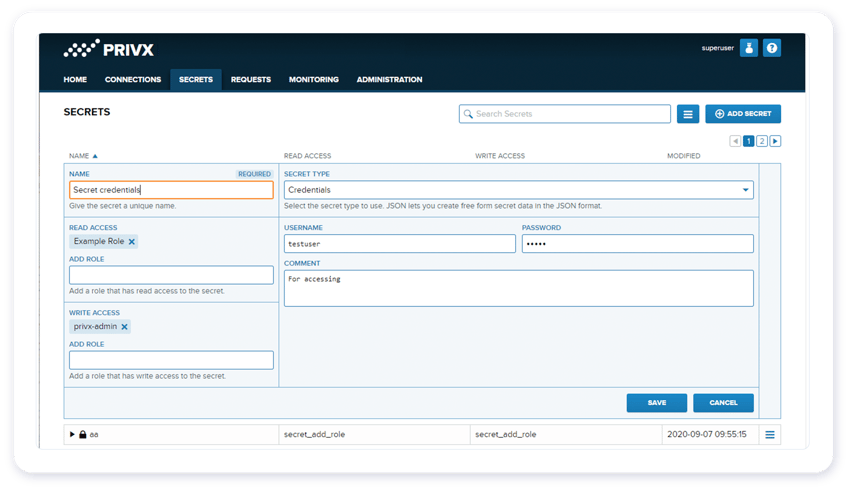Remove the Example Role tag
850x491 pixels.
point(132,242)
